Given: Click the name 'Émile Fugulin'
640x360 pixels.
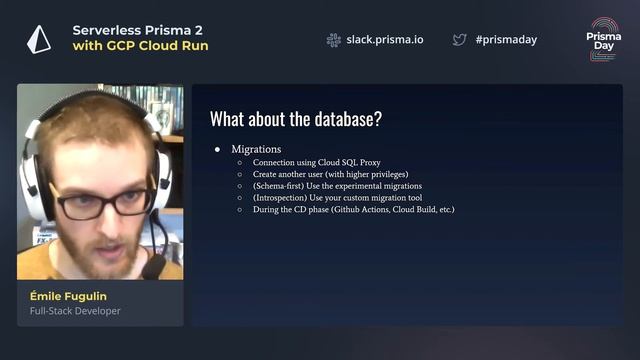Looking at the screenshot, I should [68, 296].
